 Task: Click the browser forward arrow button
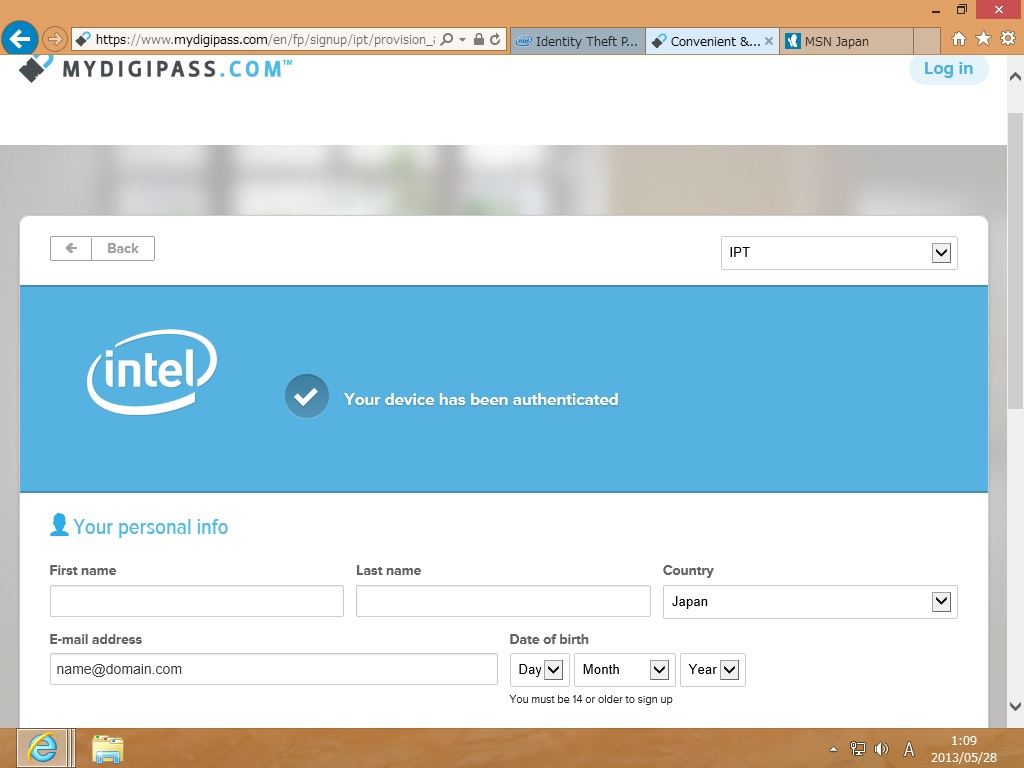[55, 39]
